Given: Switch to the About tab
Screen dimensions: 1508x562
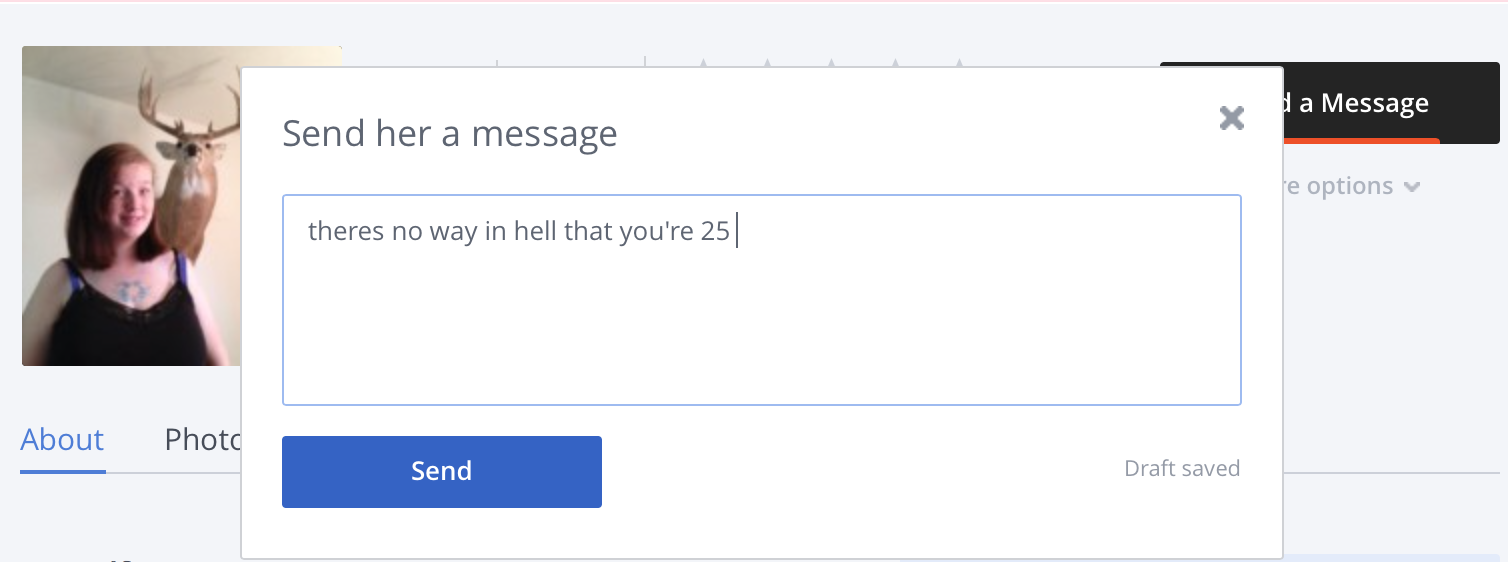Looking at the screenshot, I should click(x=62, y=440).
